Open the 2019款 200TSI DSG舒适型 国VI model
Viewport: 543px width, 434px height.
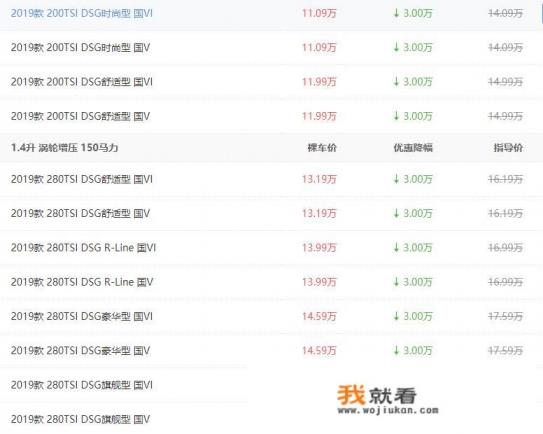[x=82, y=82]
